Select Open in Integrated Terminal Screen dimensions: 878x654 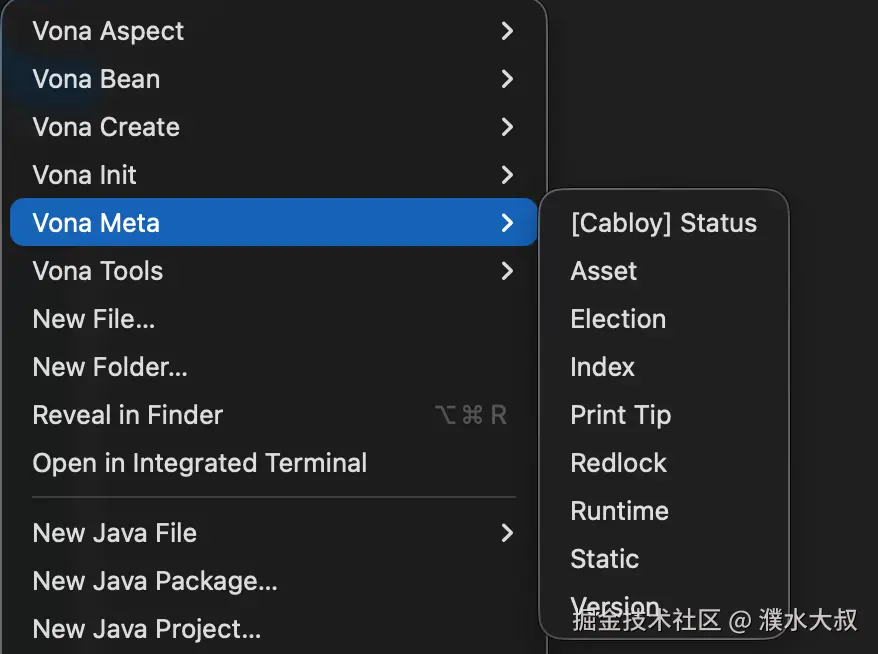pyautogui.click(x=200, y=463)
